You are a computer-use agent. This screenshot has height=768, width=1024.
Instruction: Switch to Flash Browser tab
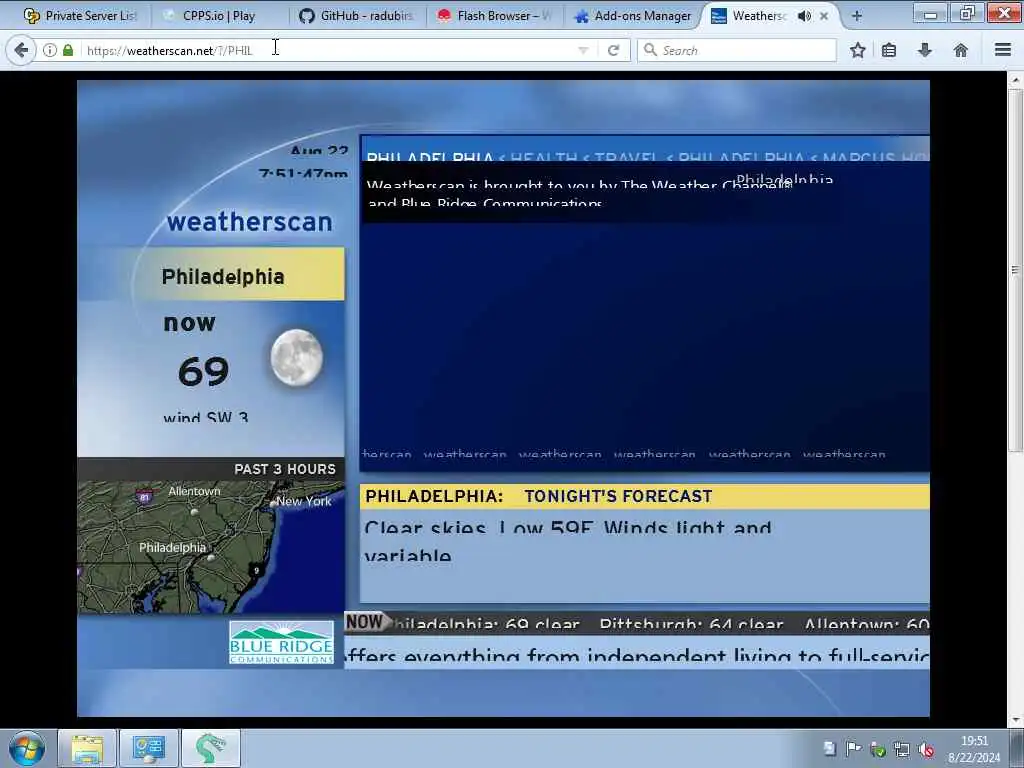click(495, 16)
